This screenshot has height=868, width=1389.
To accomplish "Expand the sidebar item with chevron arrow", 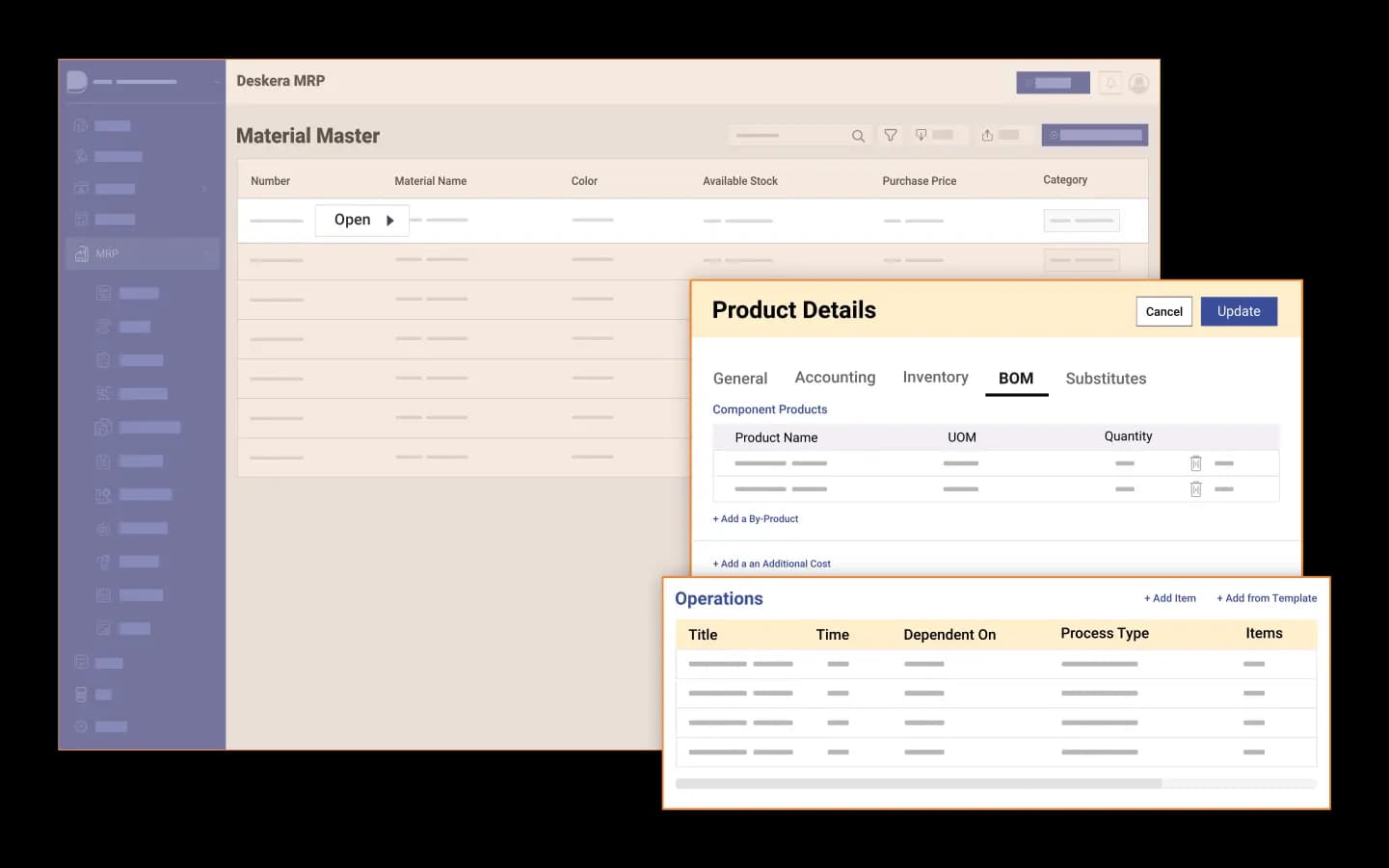I will [x=203, y=189].
